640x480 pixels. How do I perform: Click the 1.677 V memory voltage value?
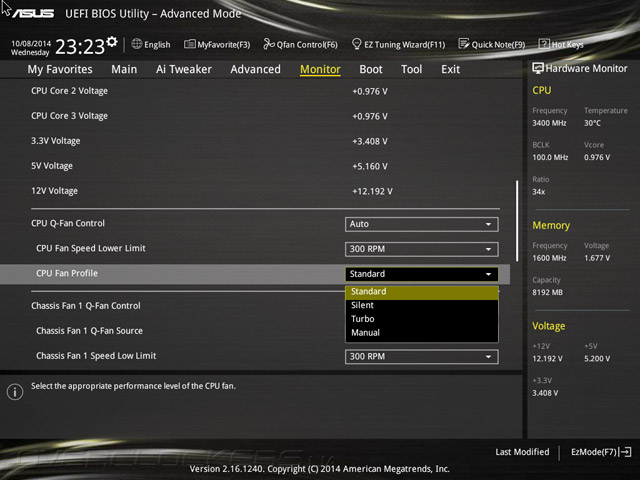point(597,258)
